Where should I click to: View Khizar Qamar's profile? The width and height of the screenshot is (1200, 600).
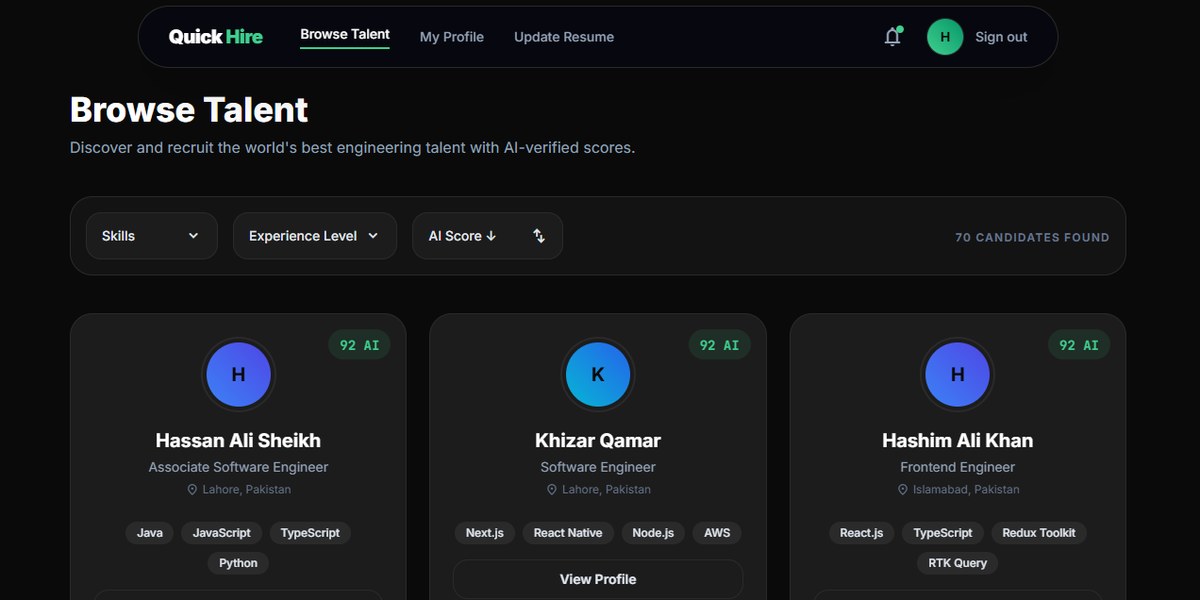coord(598,579)
